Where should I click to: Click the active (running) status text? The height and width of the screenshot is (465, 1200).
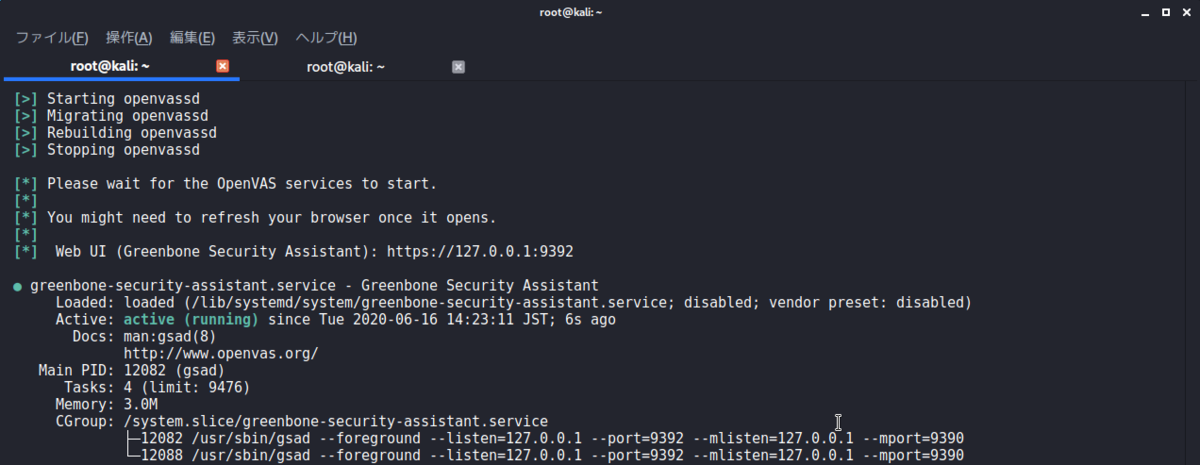pos(191,319)
